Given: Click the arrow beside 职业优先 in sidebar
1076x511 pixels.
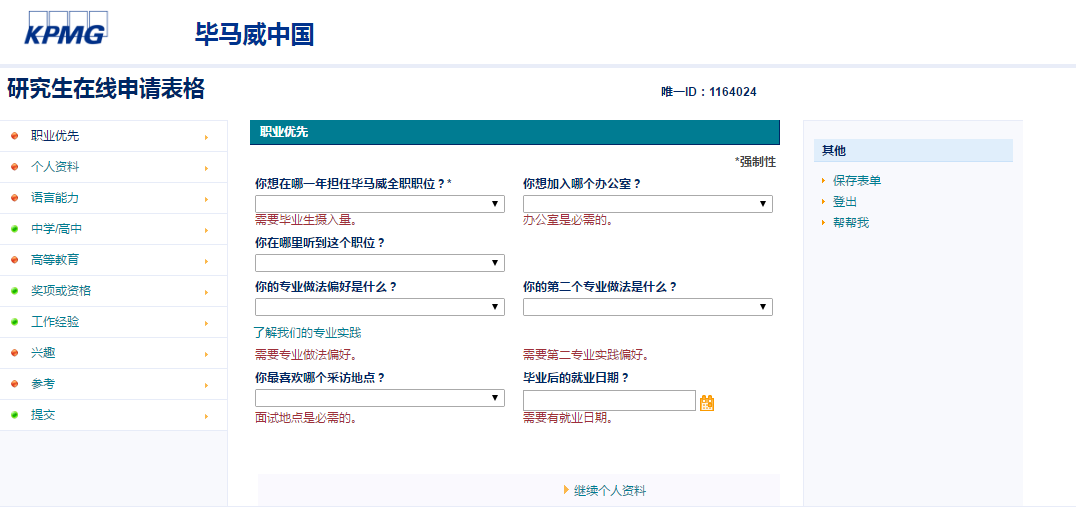Looking at the screenshot, I should click(x=206, y=137).
